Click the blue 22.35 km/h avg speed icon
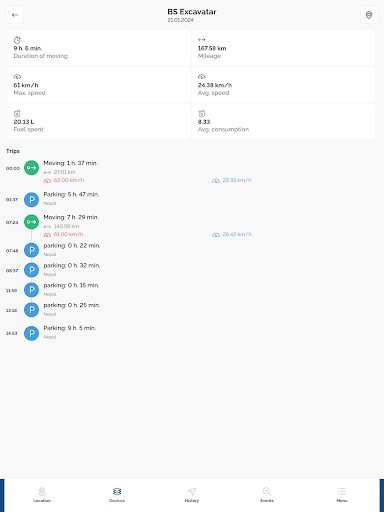 (216, 180)
